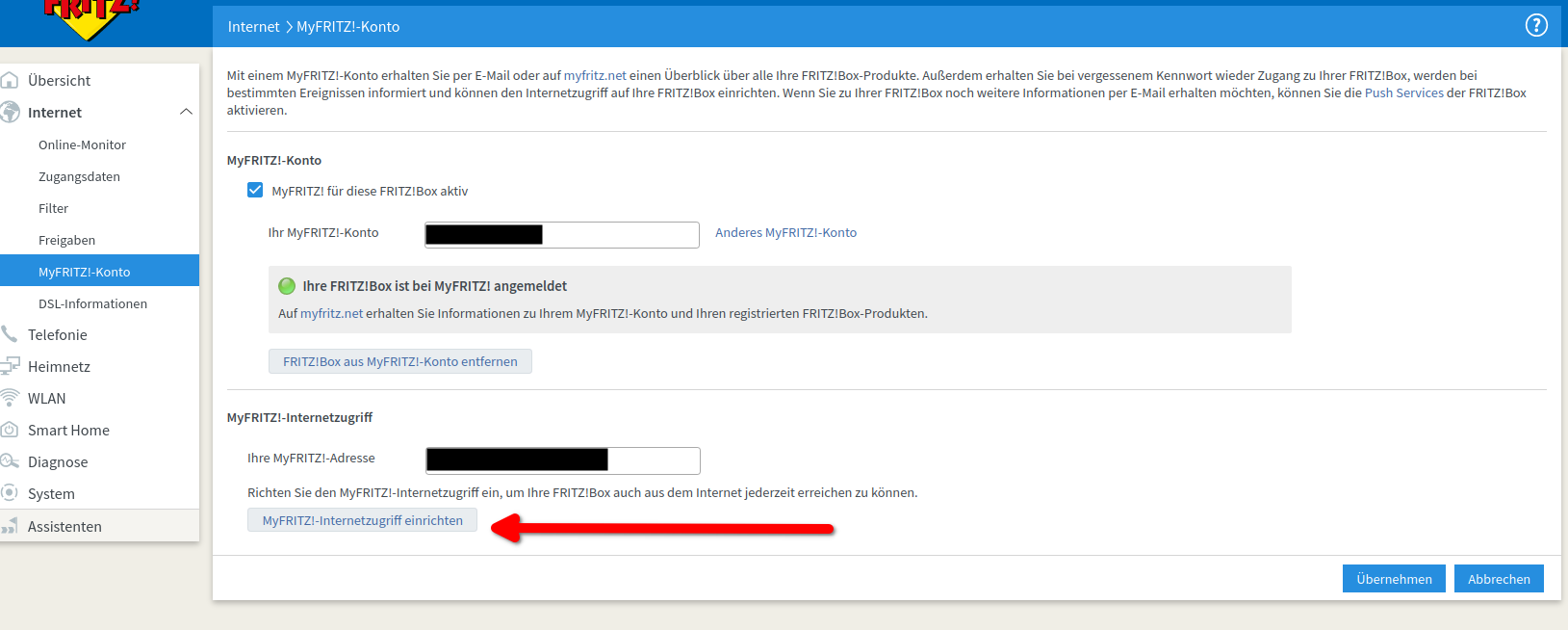The width and height of the screenshot is (1568, 630).
Task: Uncheck MyFRITZ! für diese FRITZ!Box aktiv
Action: [x=255, y=191]
